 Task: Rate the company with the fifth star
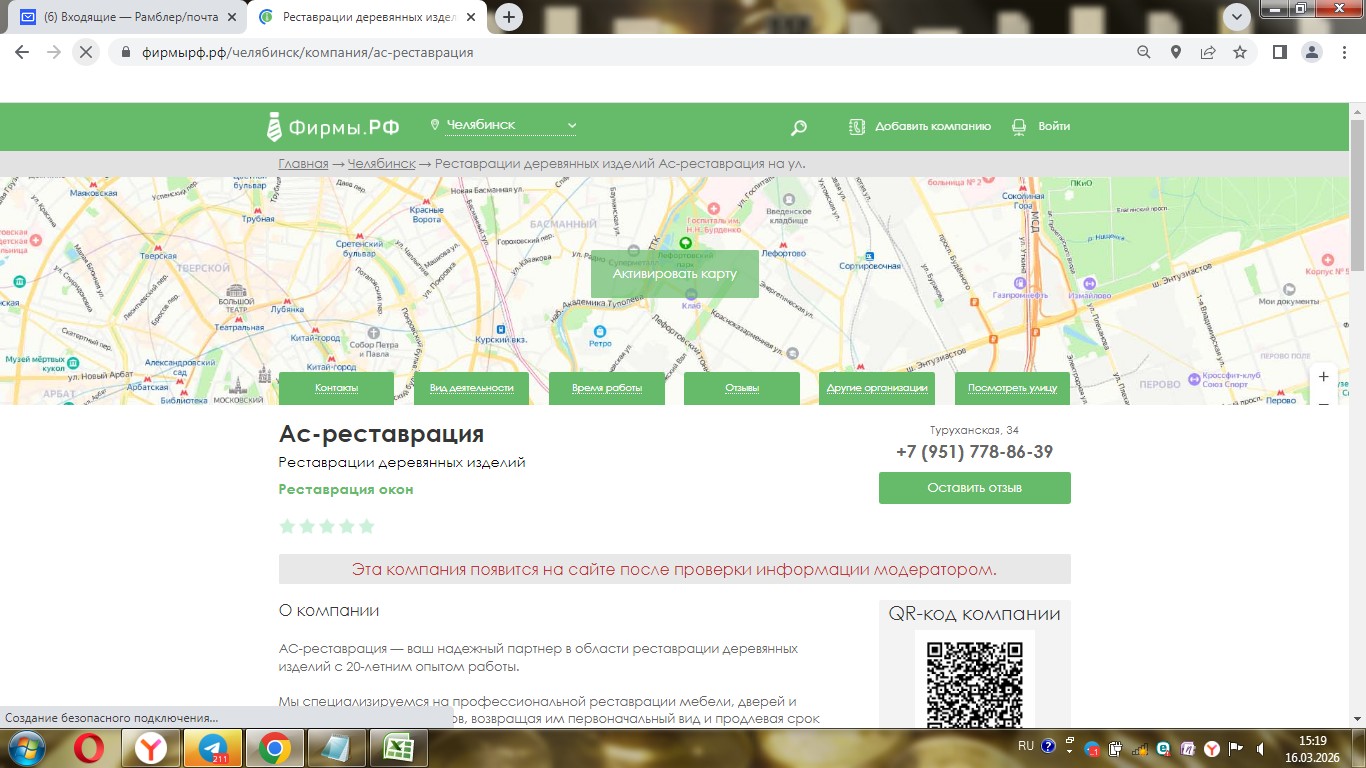pos(367,526)
